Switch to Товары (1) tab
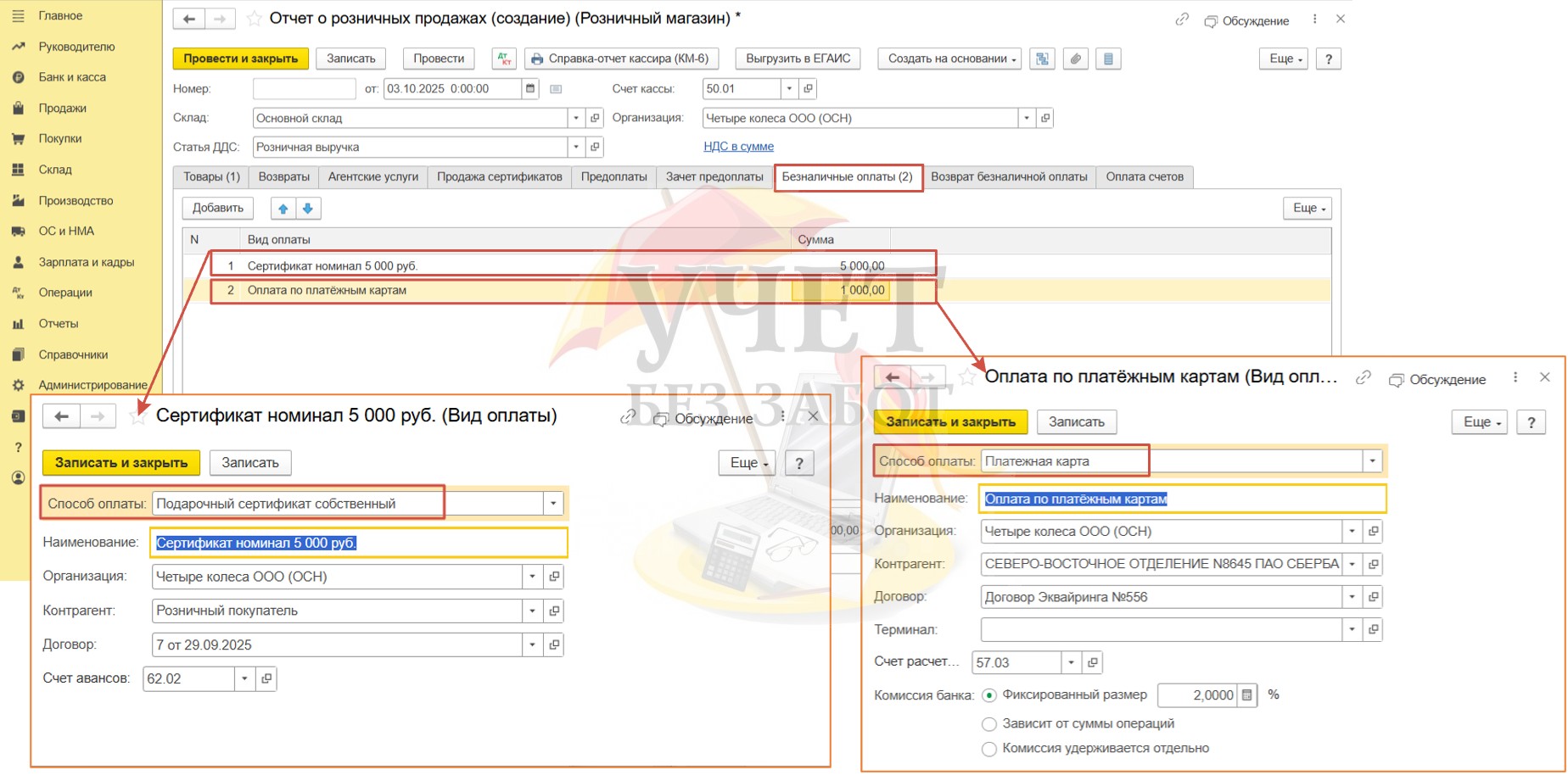This screenshot has height=781, width=1568. point(211,176)
